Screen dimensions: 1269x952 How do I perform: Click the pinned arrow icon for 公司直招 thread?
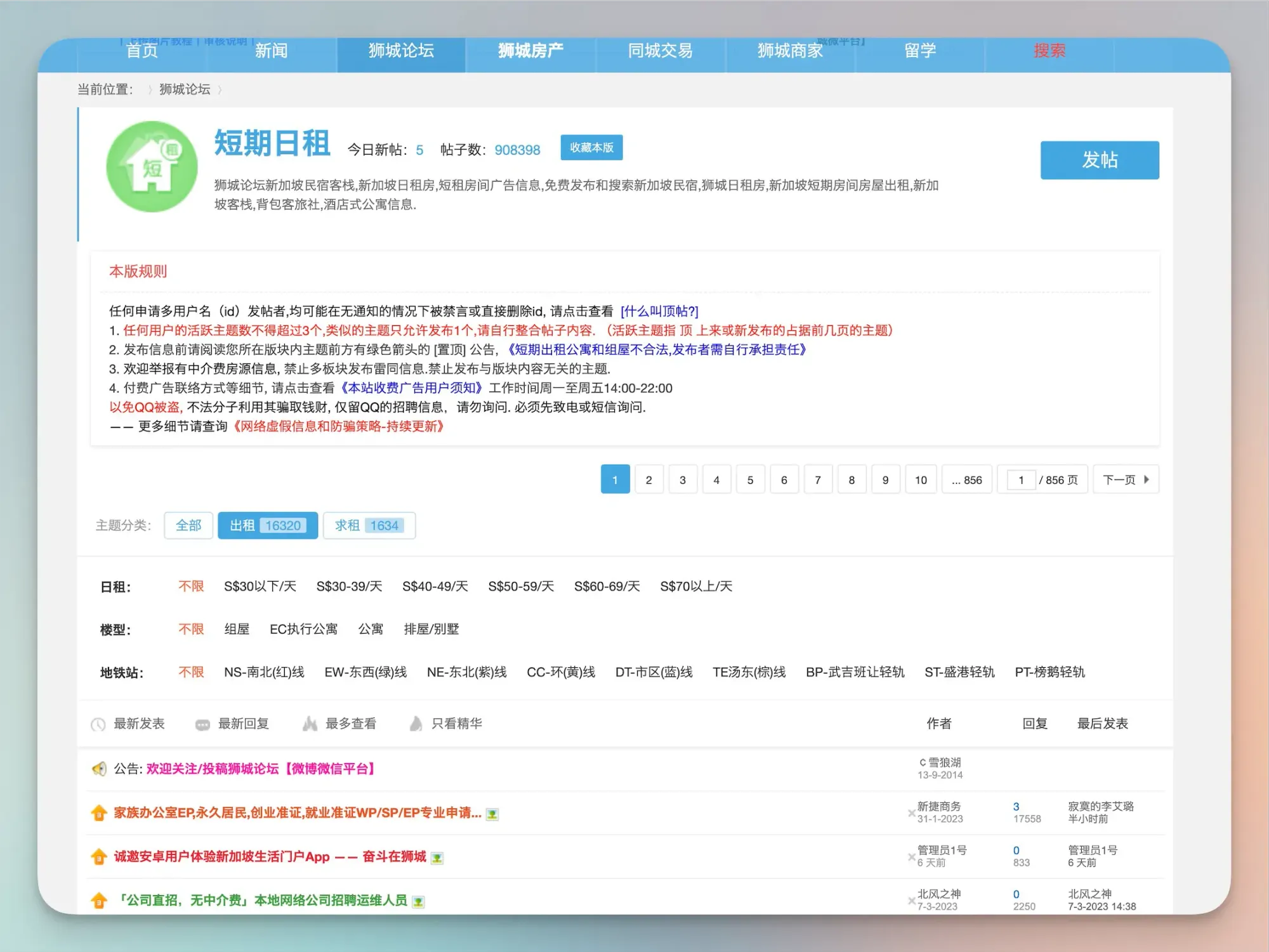pos(99,901)
